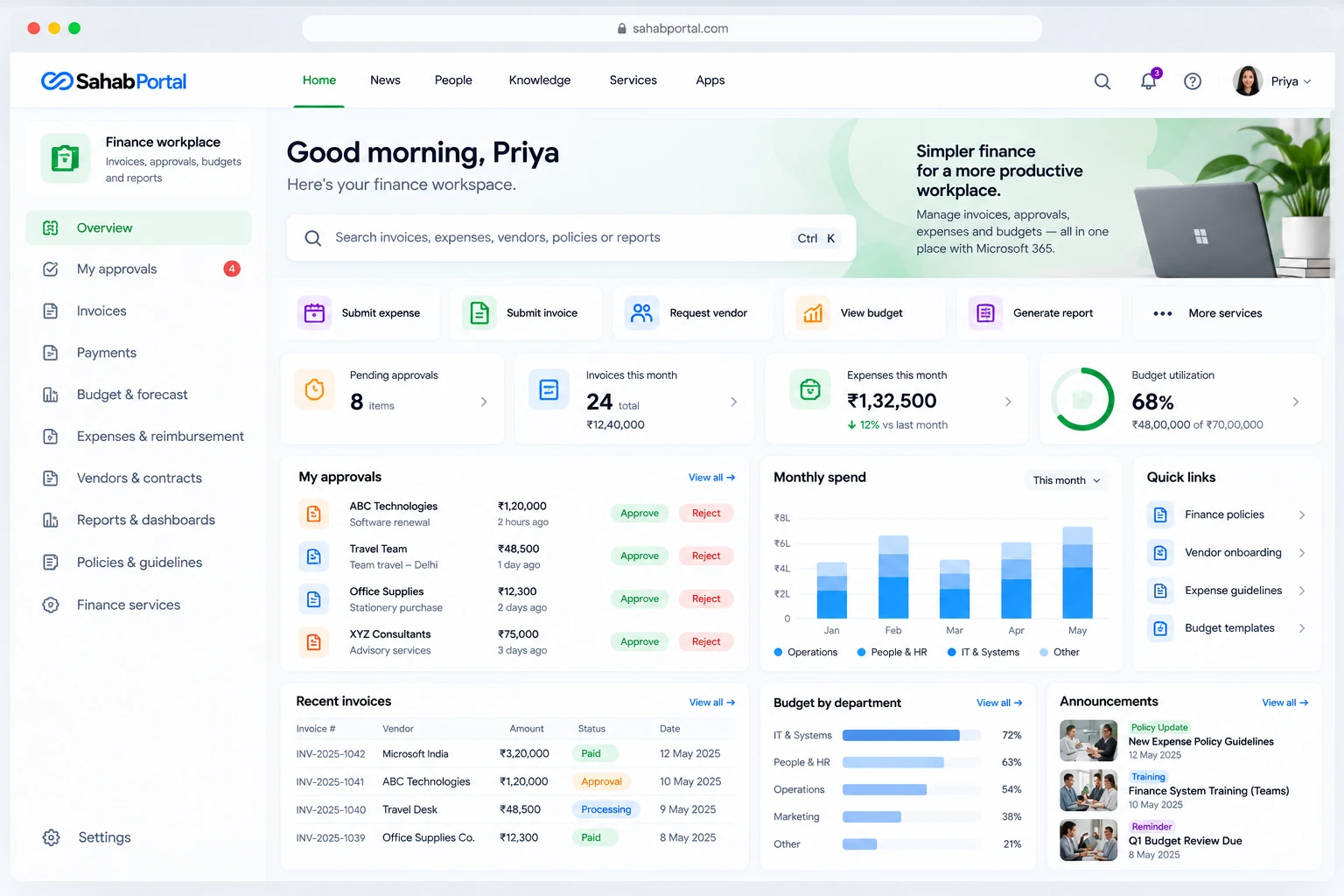Open the News menu item
The image size is (1344, 896).
coord(385,80)
